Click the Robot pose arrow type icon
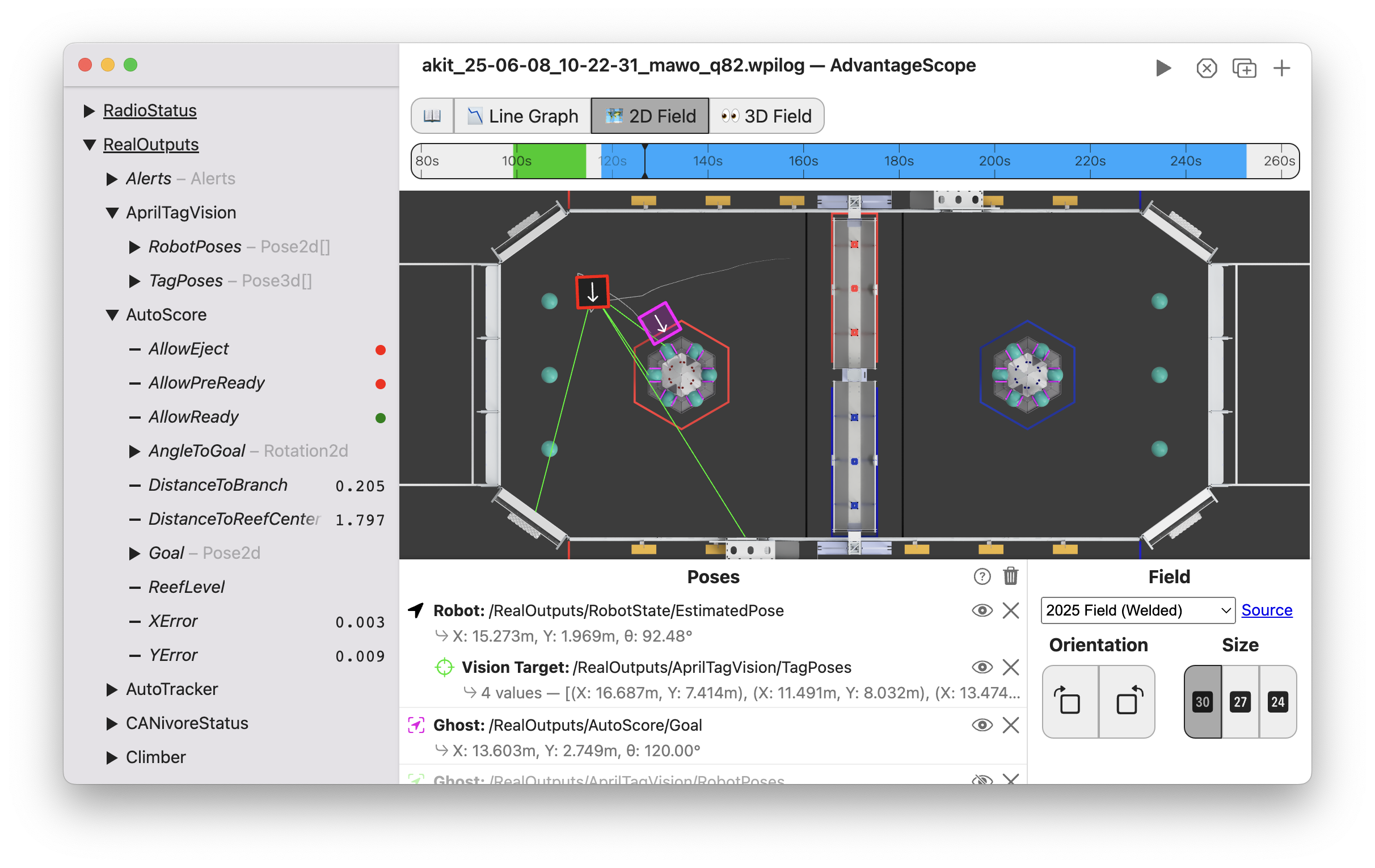Image resolution: width=1375 pixels, height=868 pixels. pyautogui.click(x=416, y=611)
